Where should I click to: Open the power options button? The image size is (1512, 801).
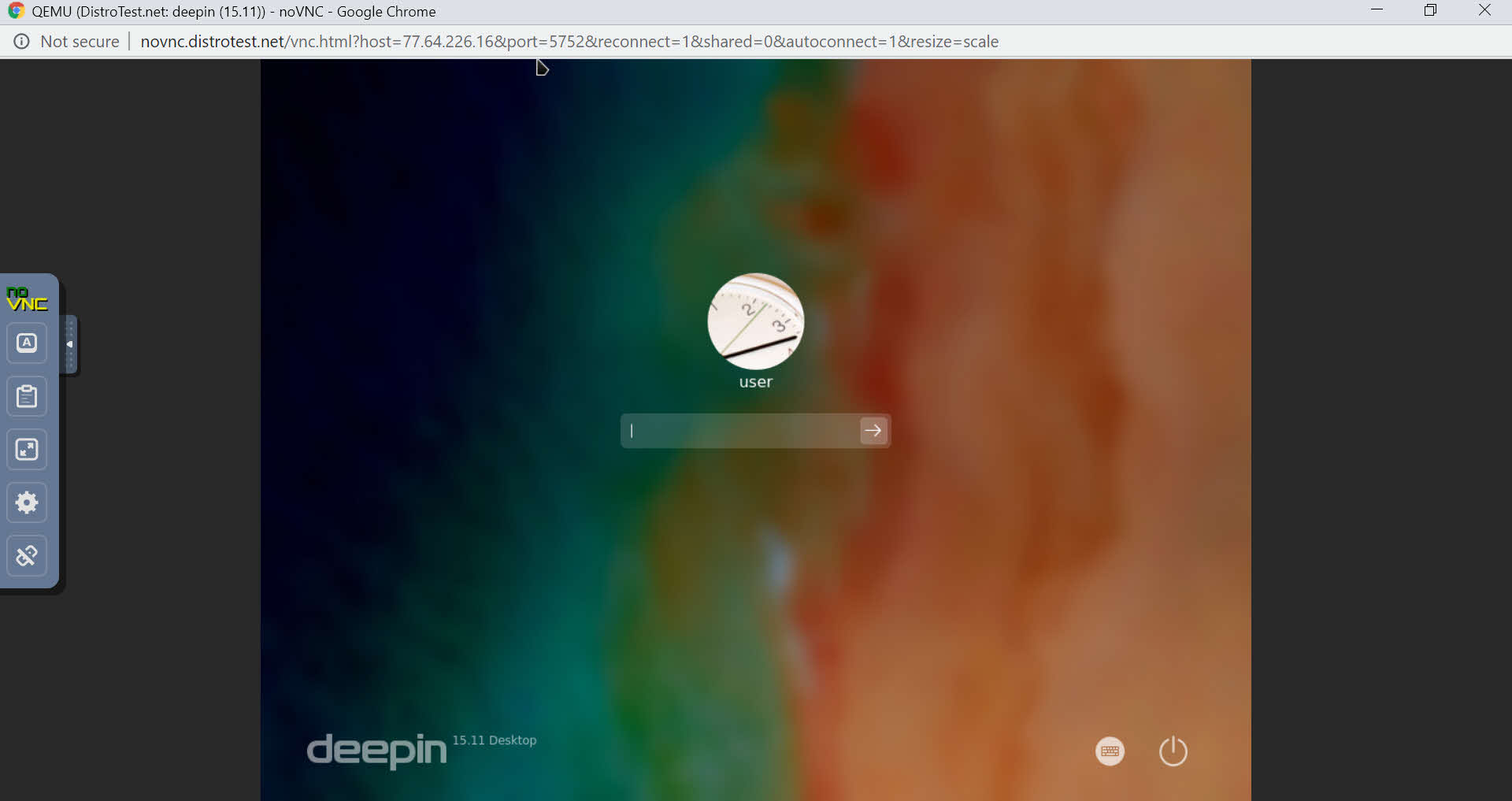tap(1173, 751)
